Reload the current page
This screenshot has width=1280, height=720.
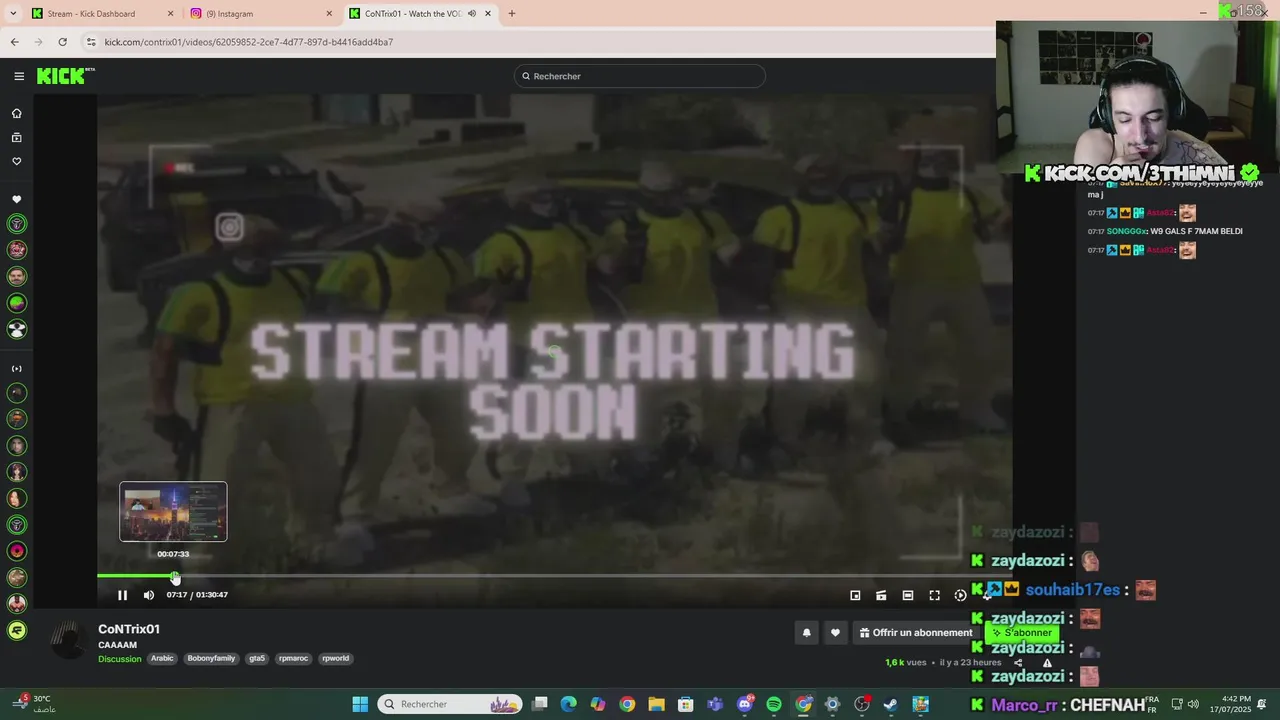coord(62,42)
